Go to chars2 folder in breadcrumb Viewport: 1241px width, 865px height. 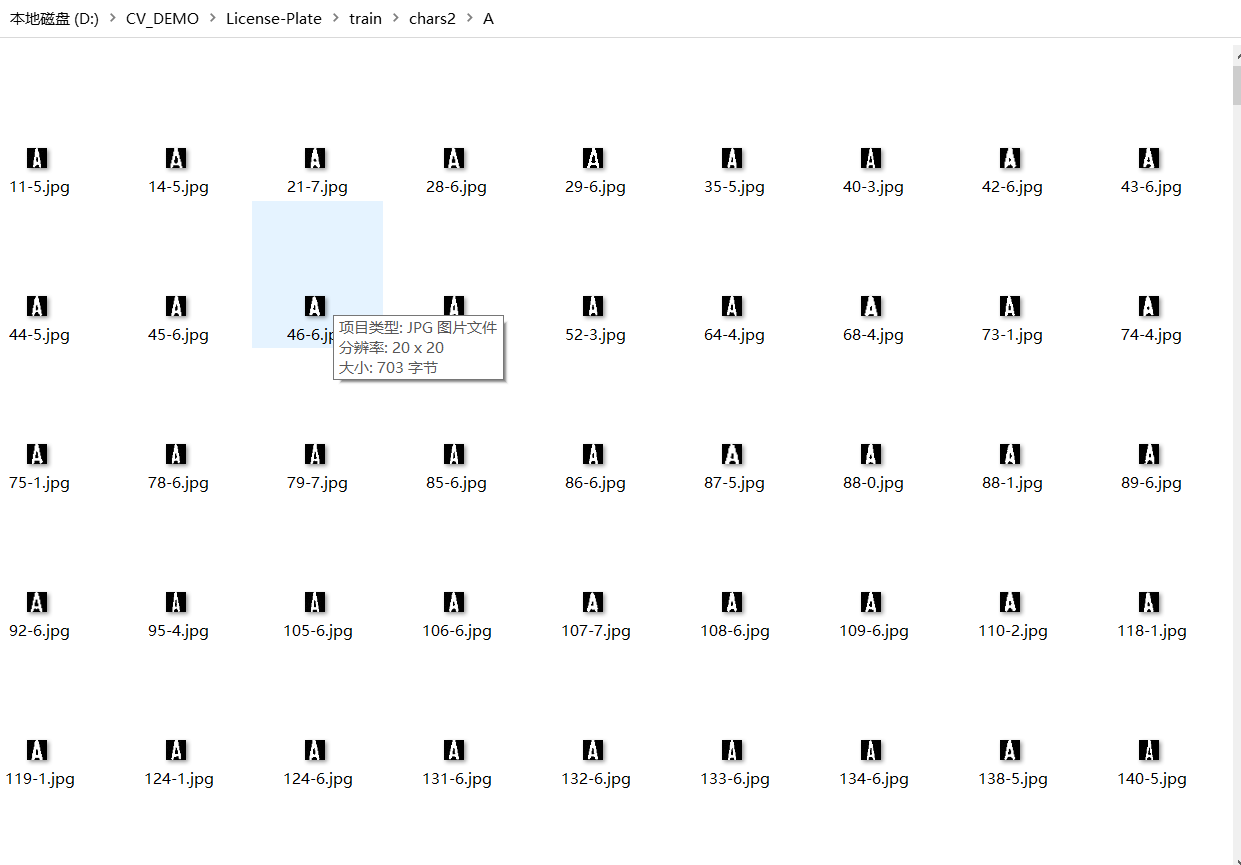coord(432,19)
